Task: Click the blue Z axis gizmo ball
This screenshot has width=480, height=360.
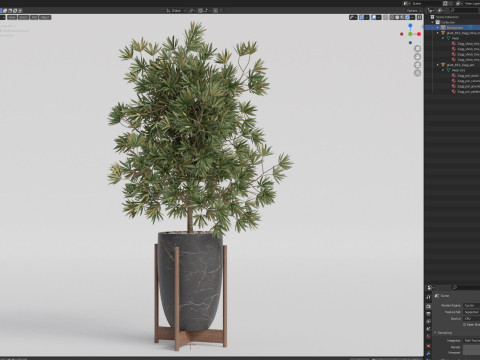Action: 410,25
